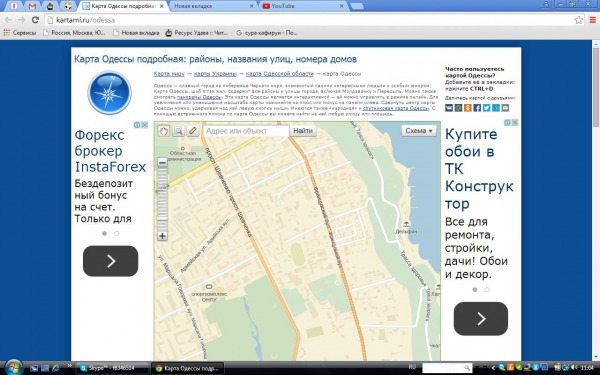
Task: Open the карта Одесской области breadcrumb link
Action: click(279, 73)
